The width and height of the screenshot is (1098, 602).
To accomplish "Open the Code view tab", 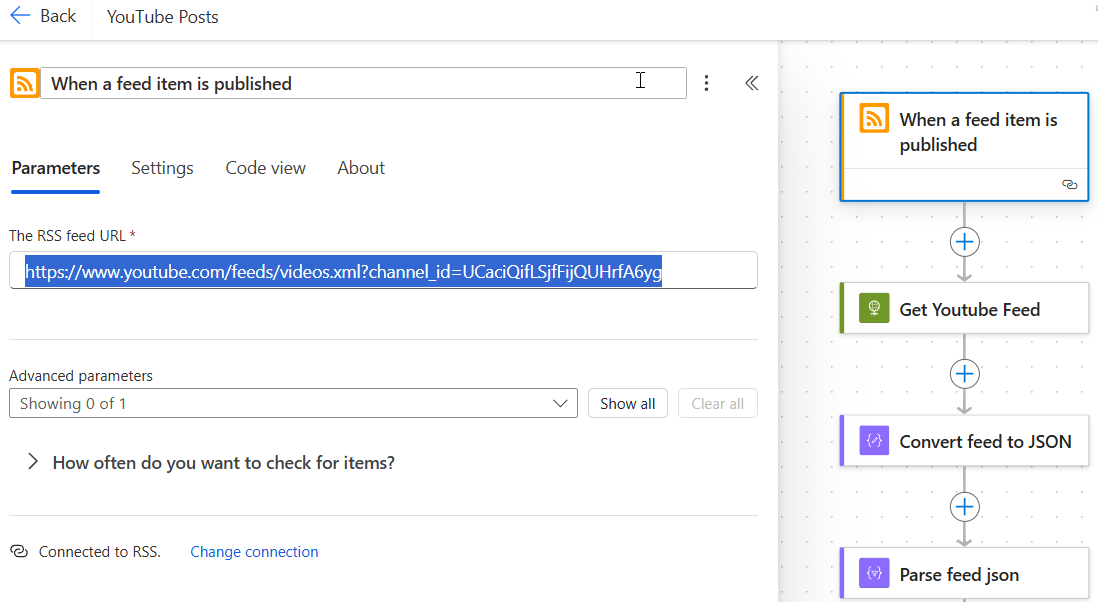I will coord(265,168).
